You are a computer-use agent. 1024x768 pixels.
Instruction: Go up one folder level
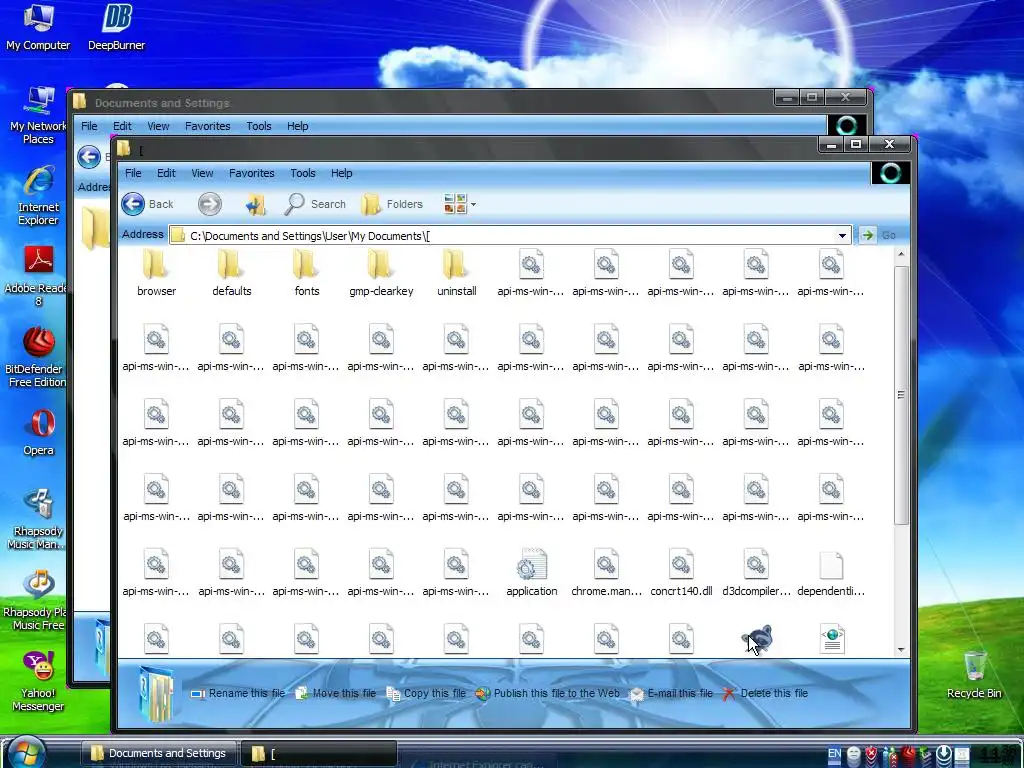pos(255,204)
